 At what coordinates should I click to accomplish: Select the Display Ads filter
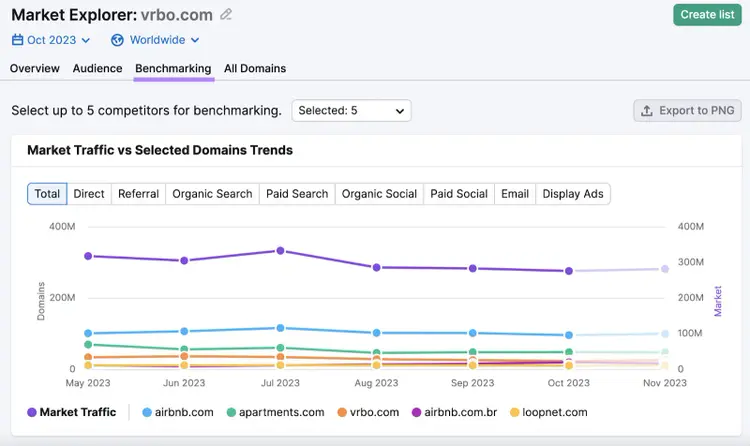click(573, 194)
